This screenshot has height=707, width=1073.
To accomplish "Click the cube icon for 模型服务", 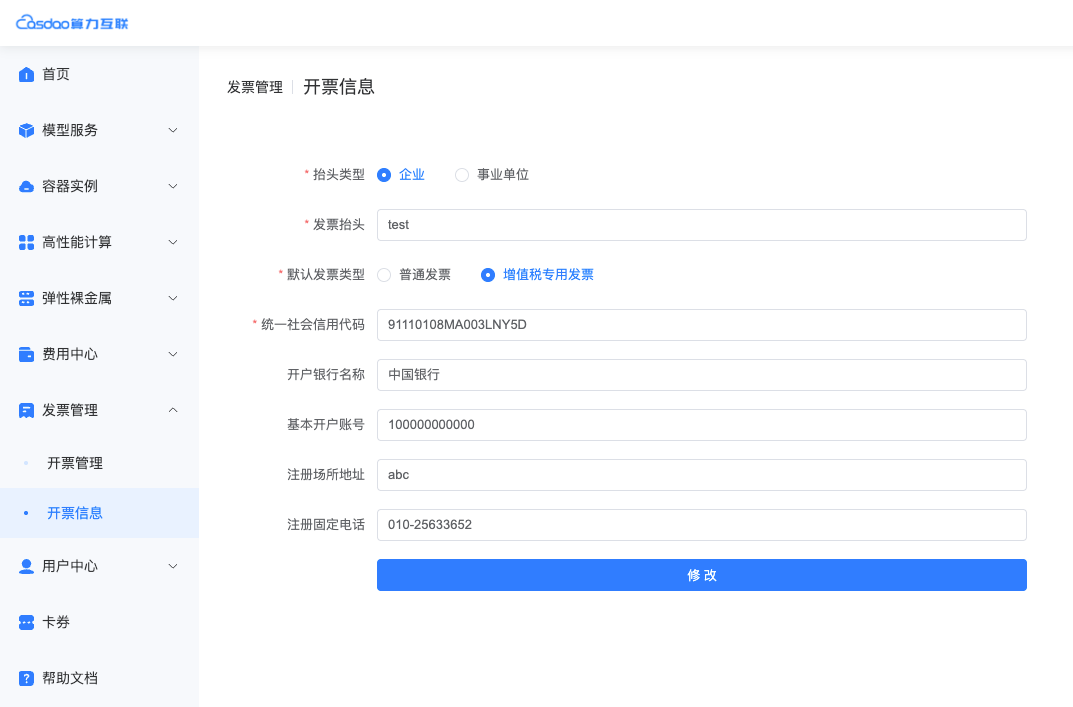I will (26, 130).
